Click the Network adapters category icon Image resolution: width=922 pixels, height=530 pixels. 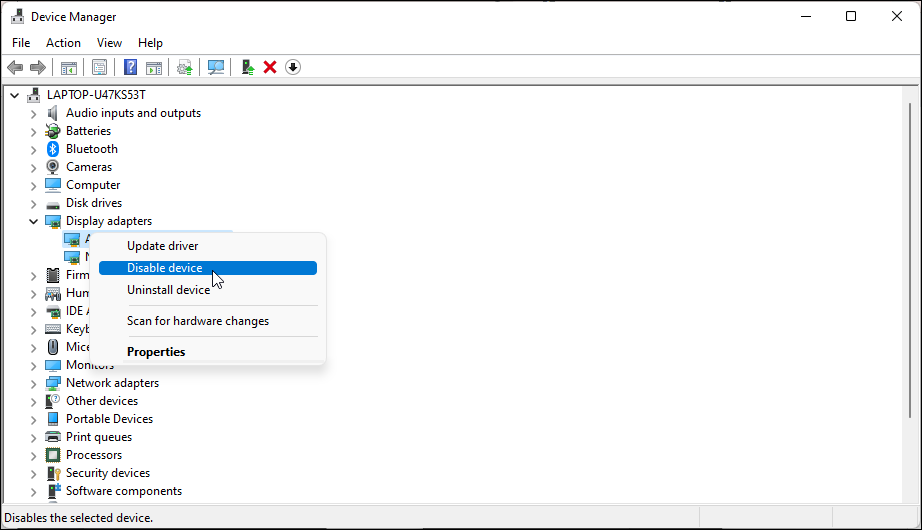click(x=53, y=384)
